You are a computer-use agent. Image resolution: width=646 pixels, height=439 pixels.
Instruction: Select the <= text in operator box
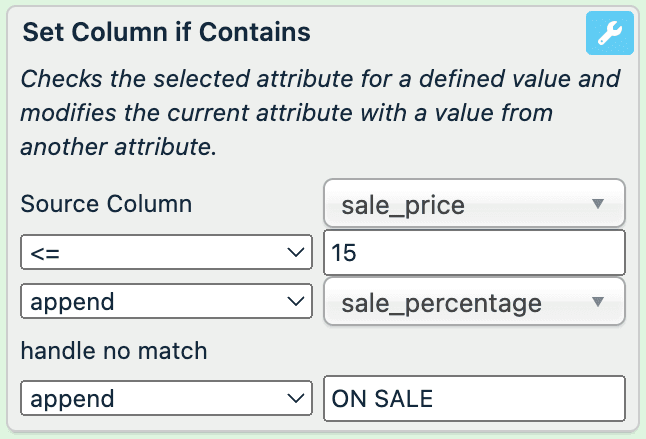(45, 253)
